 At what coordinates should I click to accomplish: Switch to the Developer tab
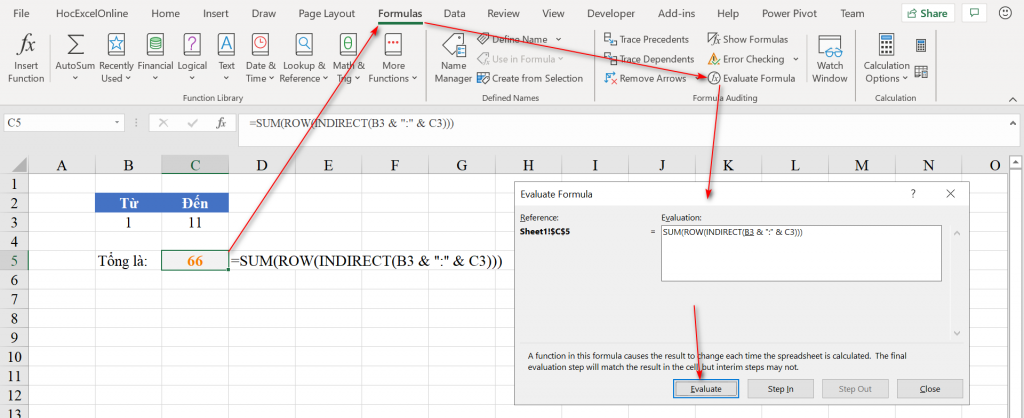pyautogui.click(x=611, y=13)
